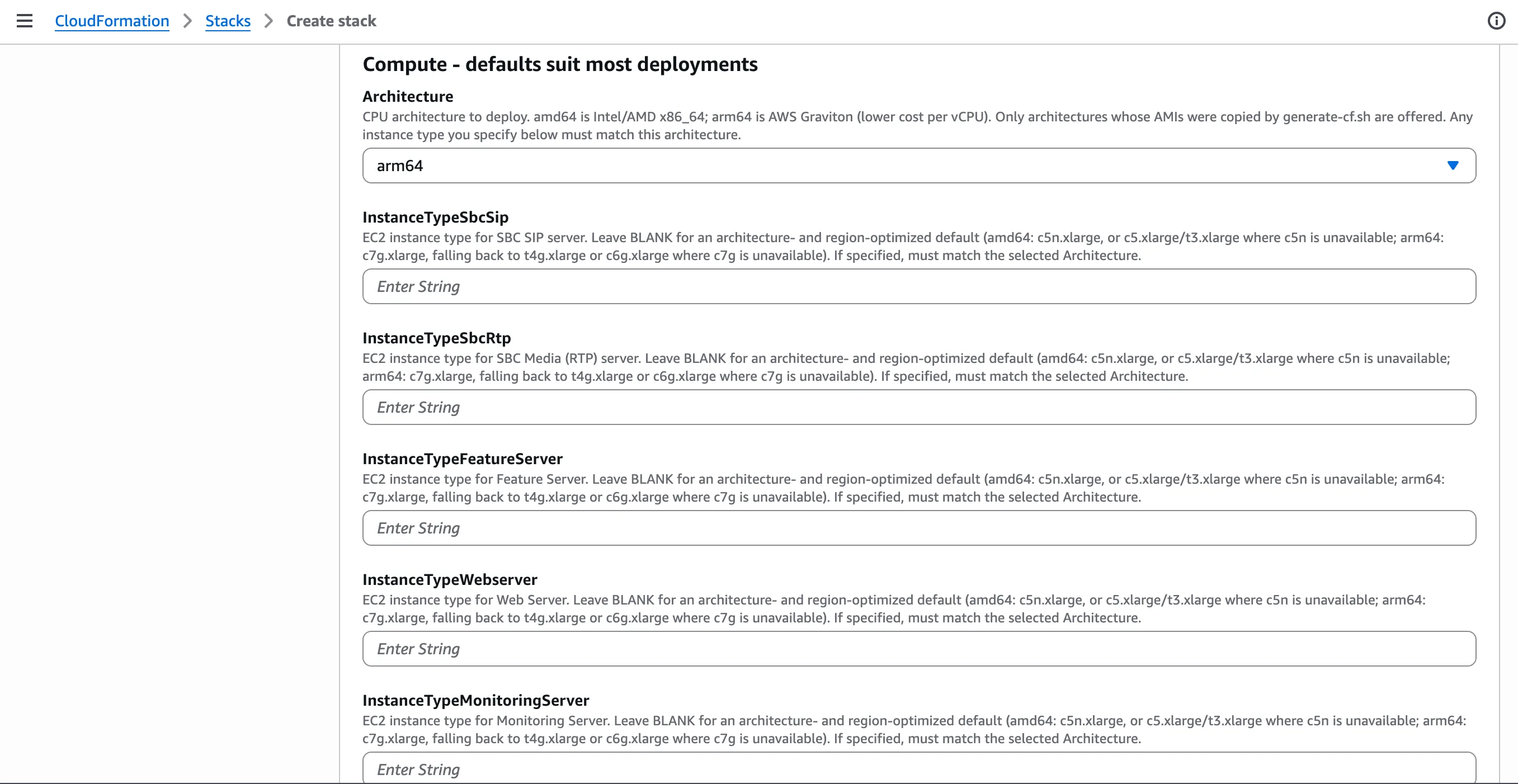Focus the InstanceTypeSbcSip input field
Viewport: 1518px width, 784px height.
coord(919,286)
